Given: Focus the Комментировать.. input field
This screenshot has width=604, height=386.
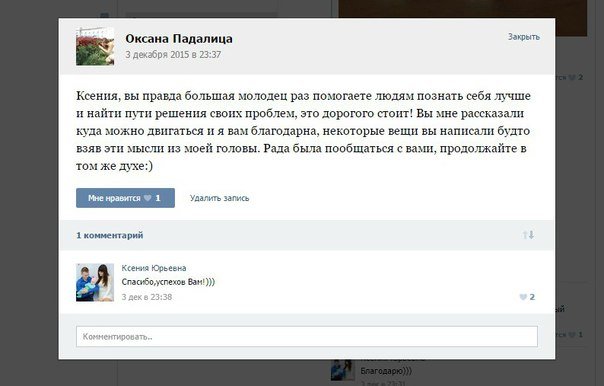Looking at the screenshot, I should 307,337.
